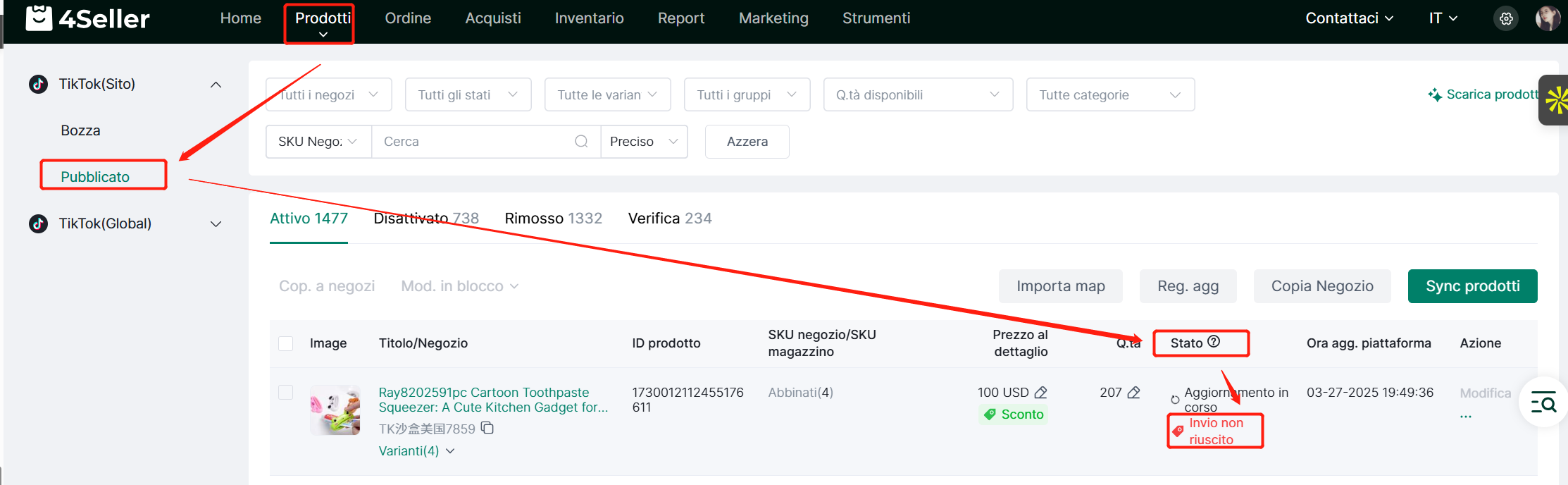Click the product thumbnail image
1568x485 pixels.
click(335, 410)
